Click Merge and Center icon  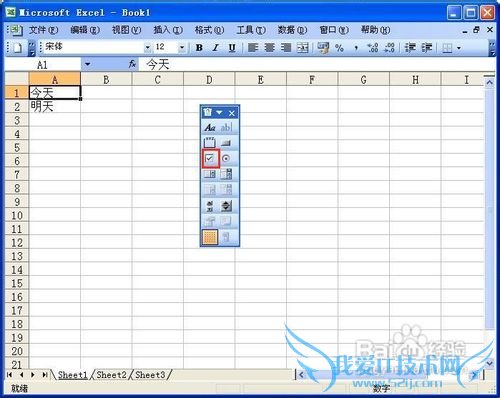[302, 48]
